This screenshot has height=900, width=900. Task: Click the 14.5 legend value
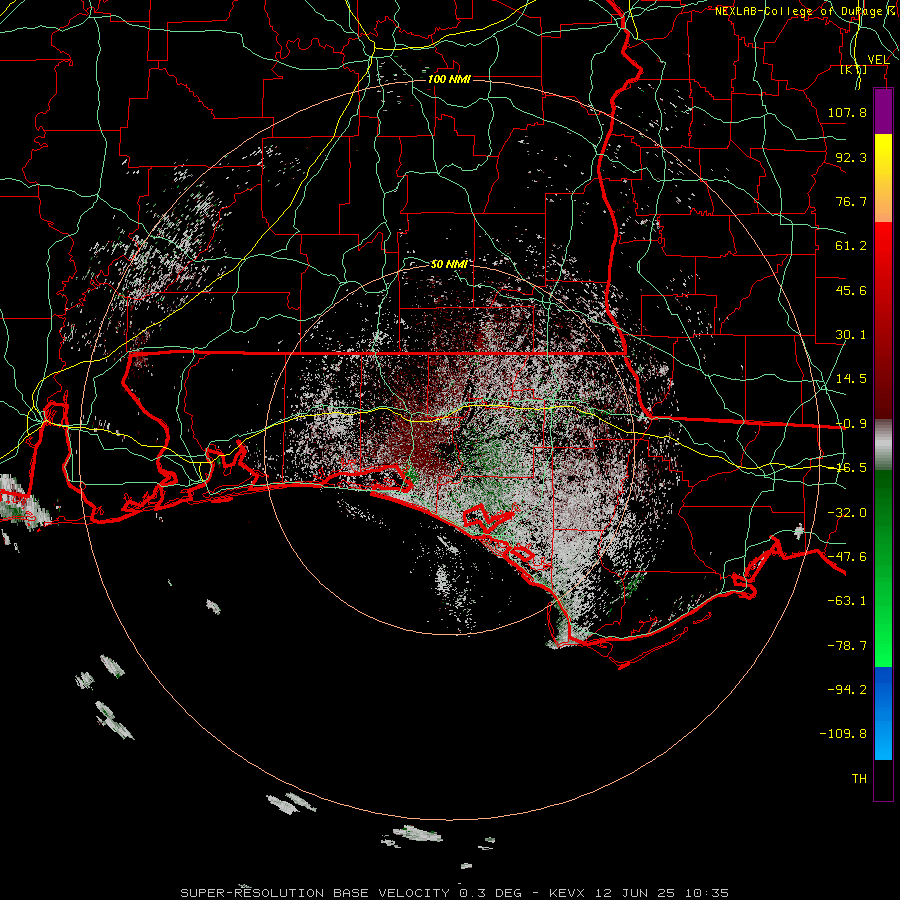click(851, 379)
